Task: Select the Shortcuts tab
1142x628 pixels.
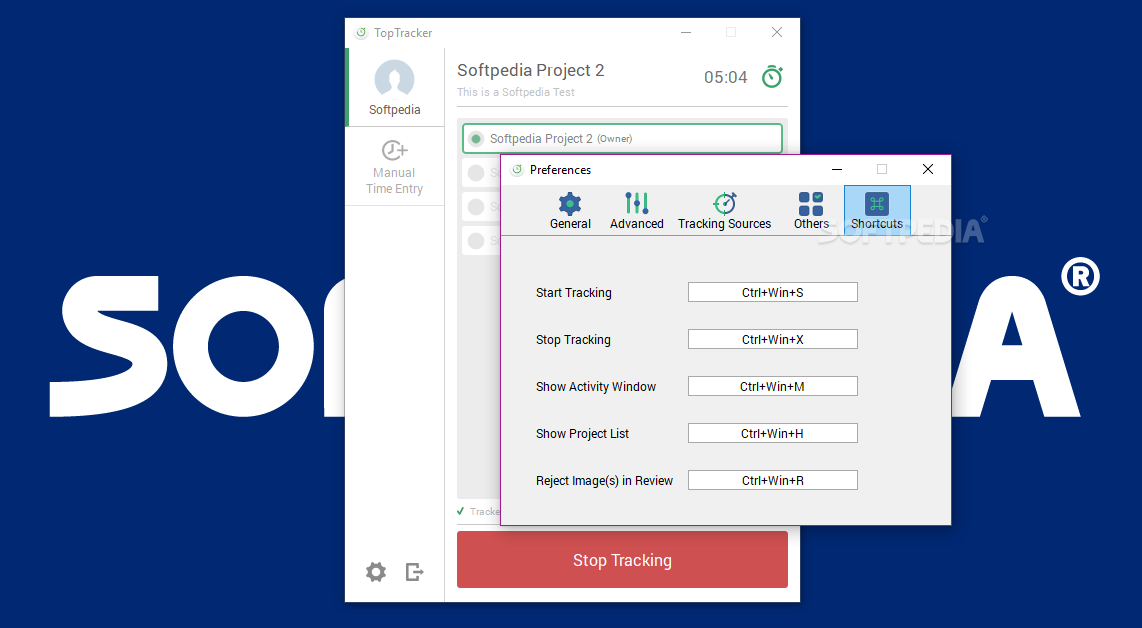Action: click(x=877, y=211)
